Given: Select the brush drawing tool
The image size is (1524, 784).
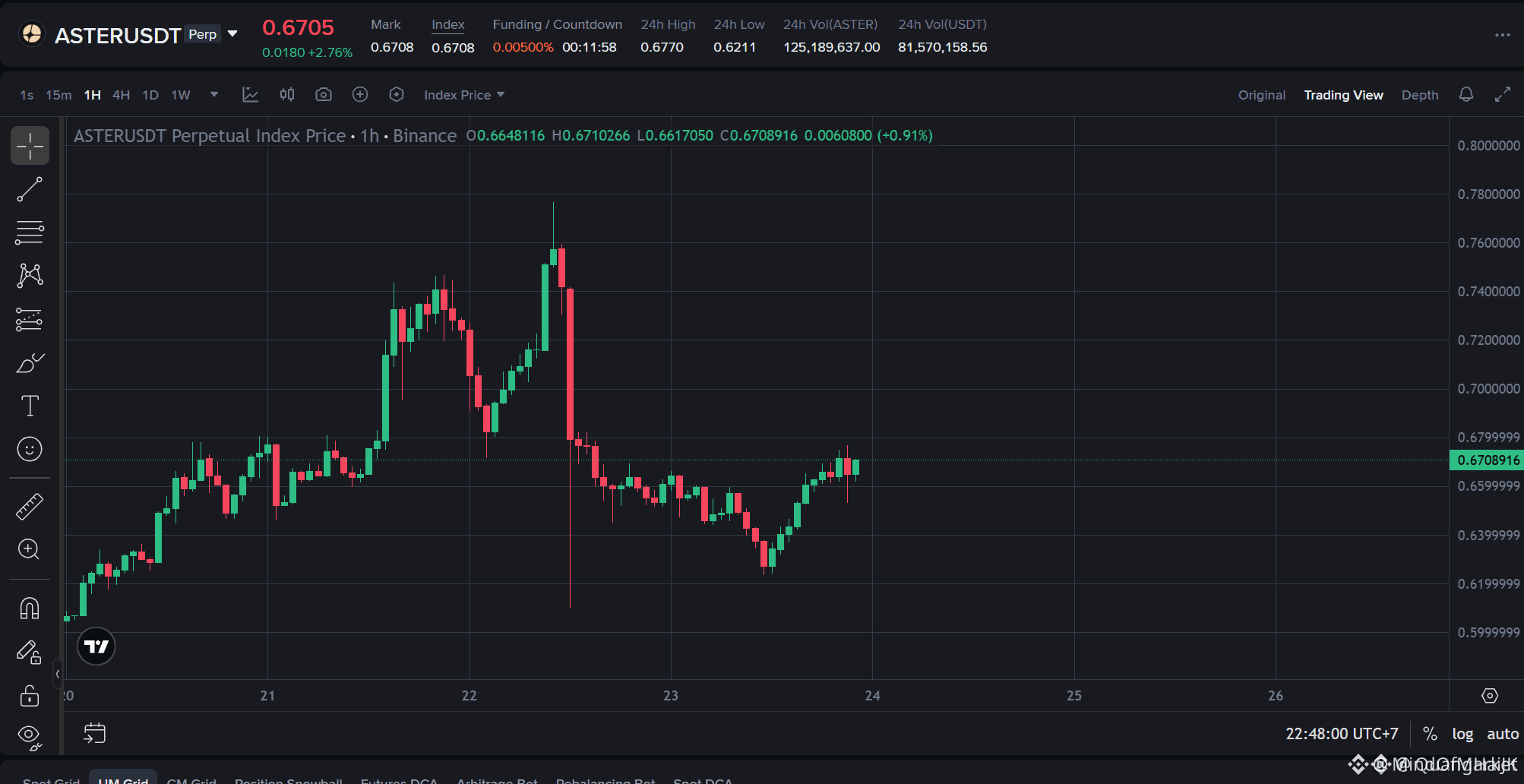Looking at the screenshot, I should coord(30,363).
